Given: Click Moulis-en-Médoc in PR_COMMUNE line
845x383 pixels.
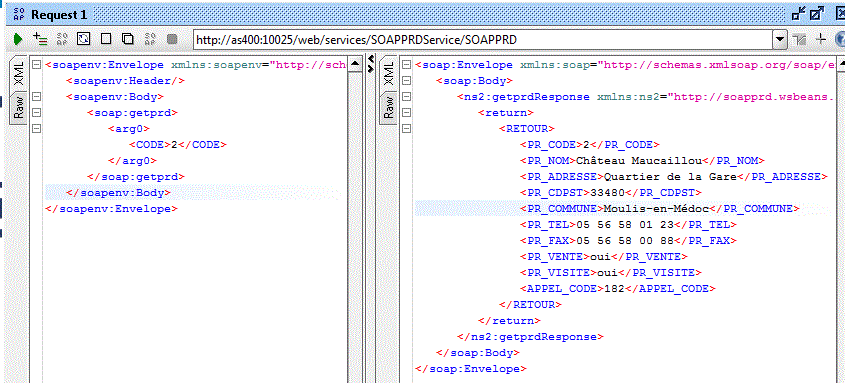Looking at the screenshot, I should coord(656,208).
